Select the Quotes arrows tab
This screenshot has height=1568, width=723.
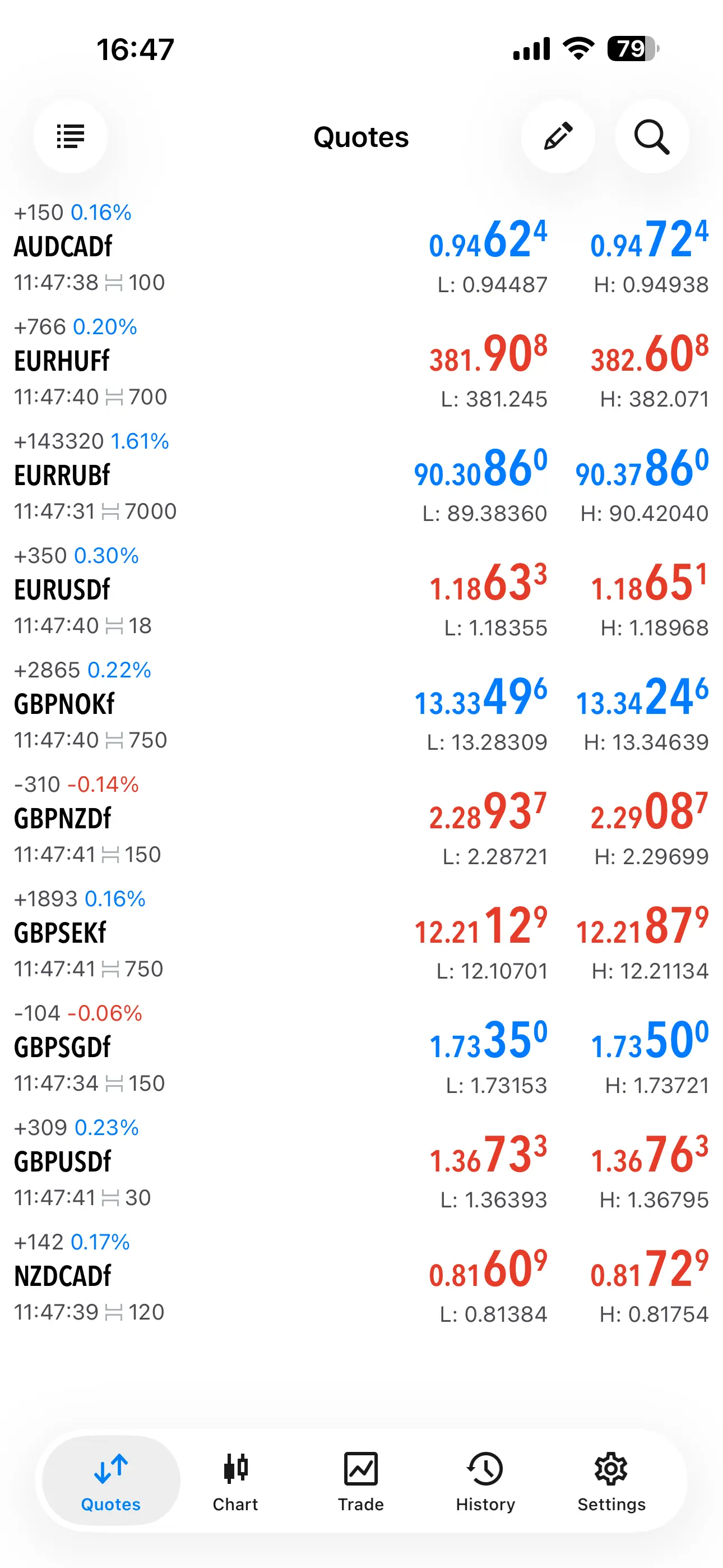point(111,1481)
